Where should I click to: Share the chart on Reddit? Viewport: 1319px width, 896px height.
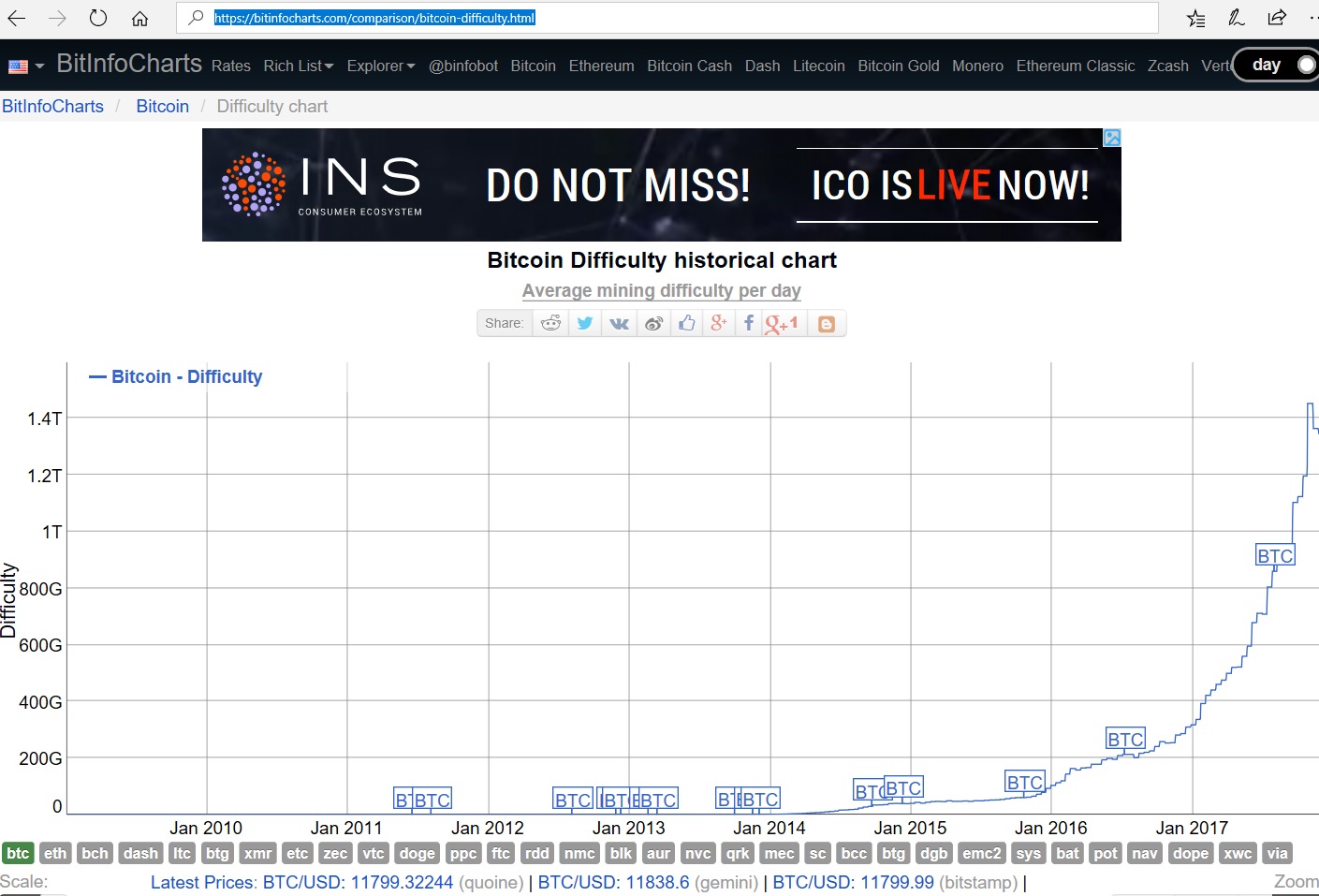coord(550,323)
